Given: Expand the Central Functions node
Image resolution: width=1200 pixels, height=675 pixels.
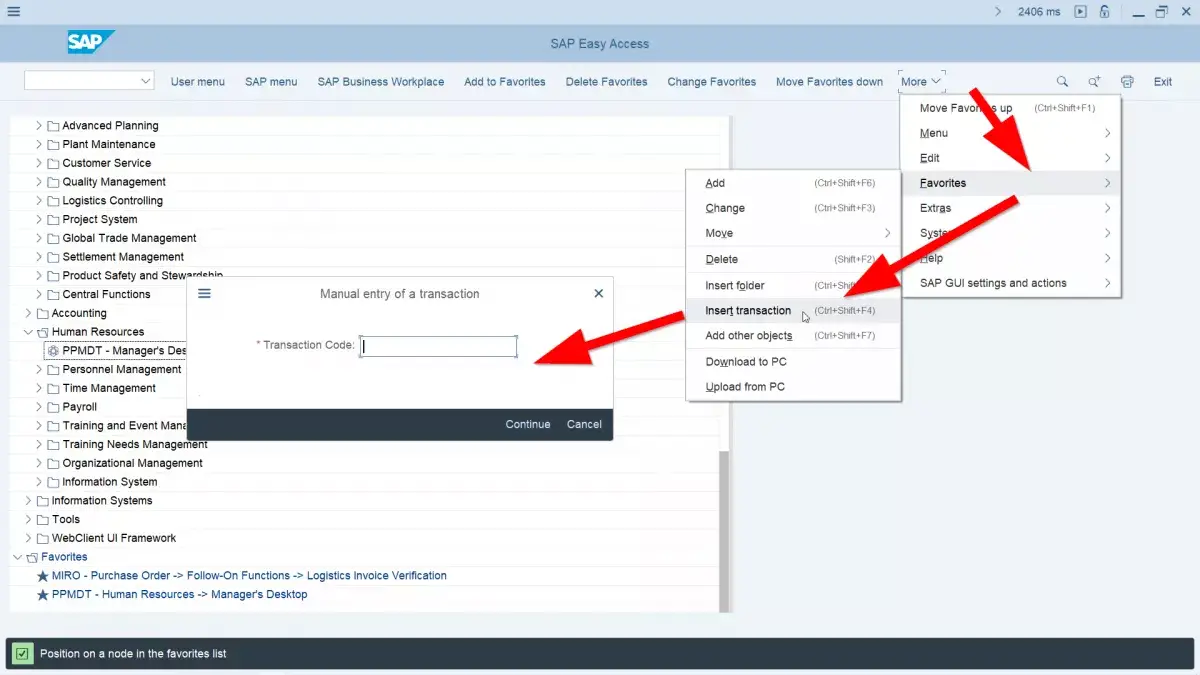Looking at the screenshot, I should tap(39, 295).
